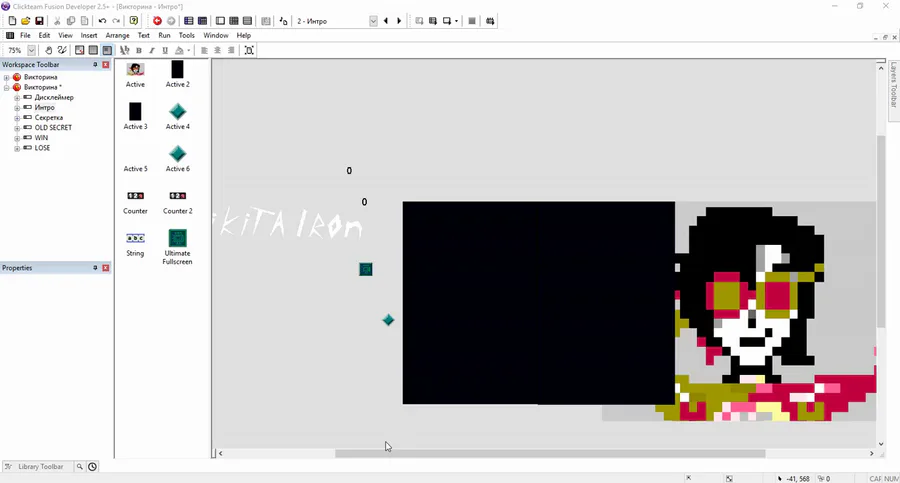The width and height of the screenshot is (900, 483).
Task: Toggle bold text formatting
Action: pyautogui.click(x=138, y=51)
